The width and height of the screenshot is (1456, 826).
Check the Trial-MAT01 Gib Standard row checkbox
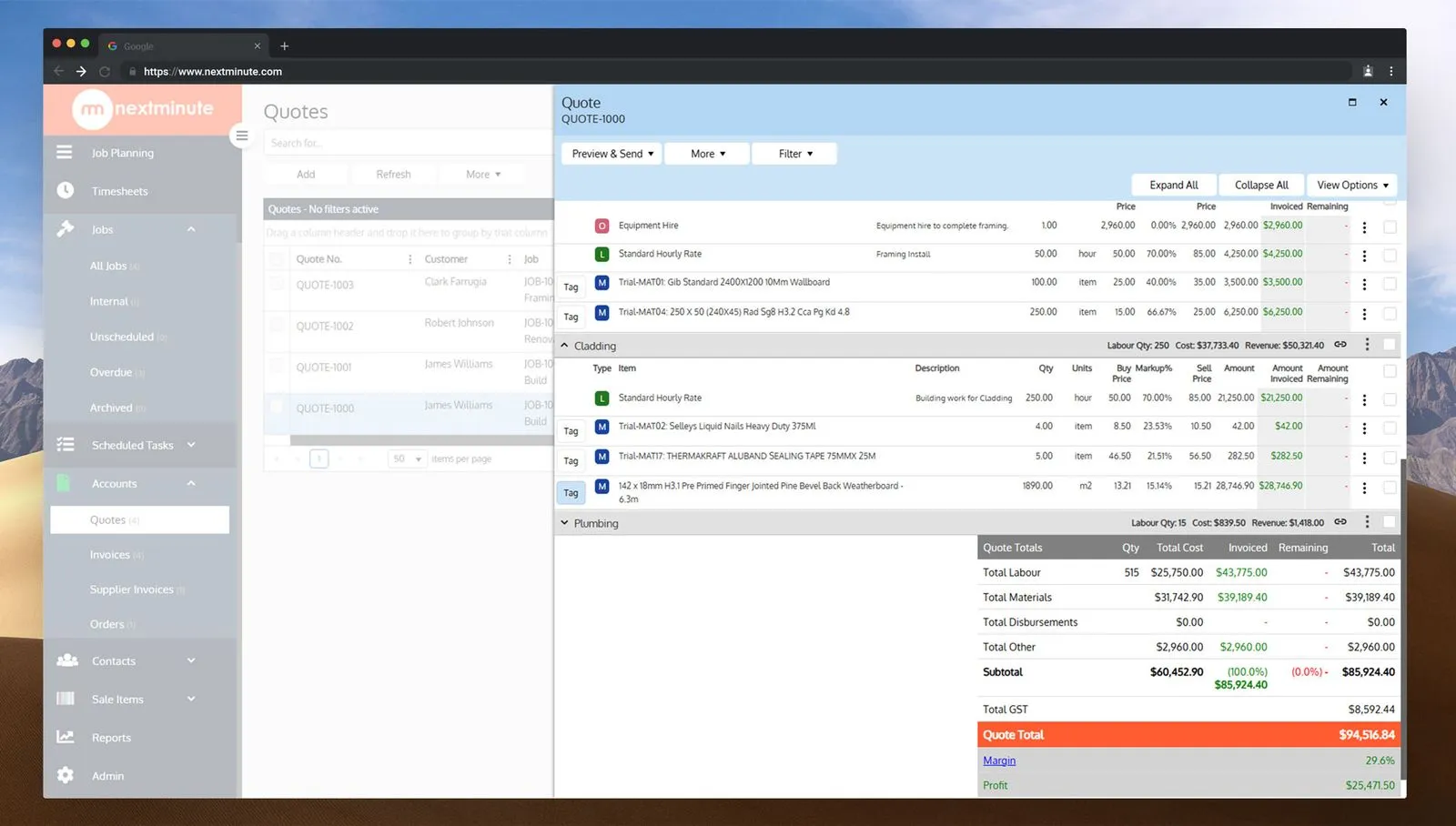click(x=1390, y=285)
